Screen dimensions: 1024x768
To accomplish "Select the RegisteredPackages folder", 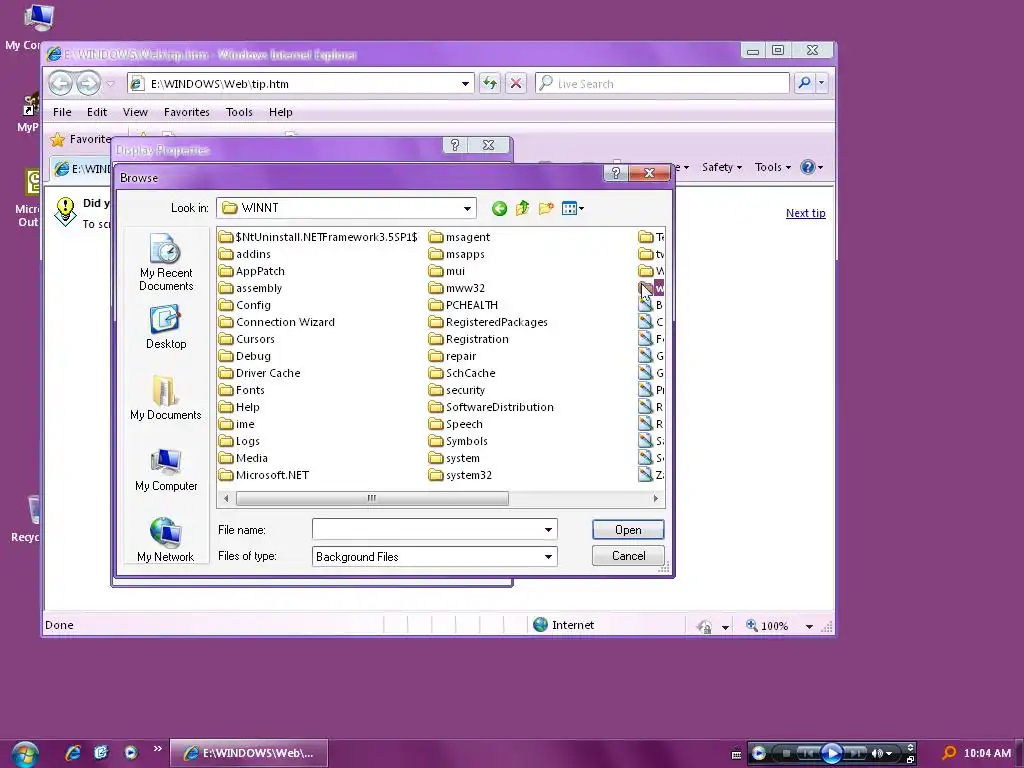I will [x=488, y=322].
